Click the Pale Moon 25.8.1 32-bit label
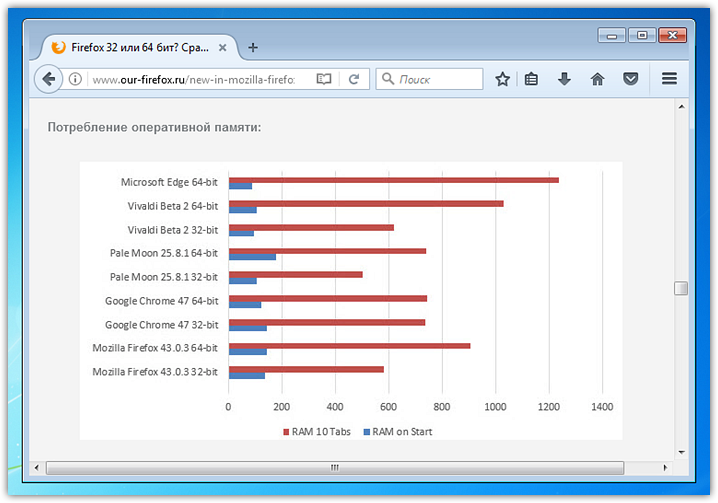Screen dimensions: 718x503 tap(163, 277)
